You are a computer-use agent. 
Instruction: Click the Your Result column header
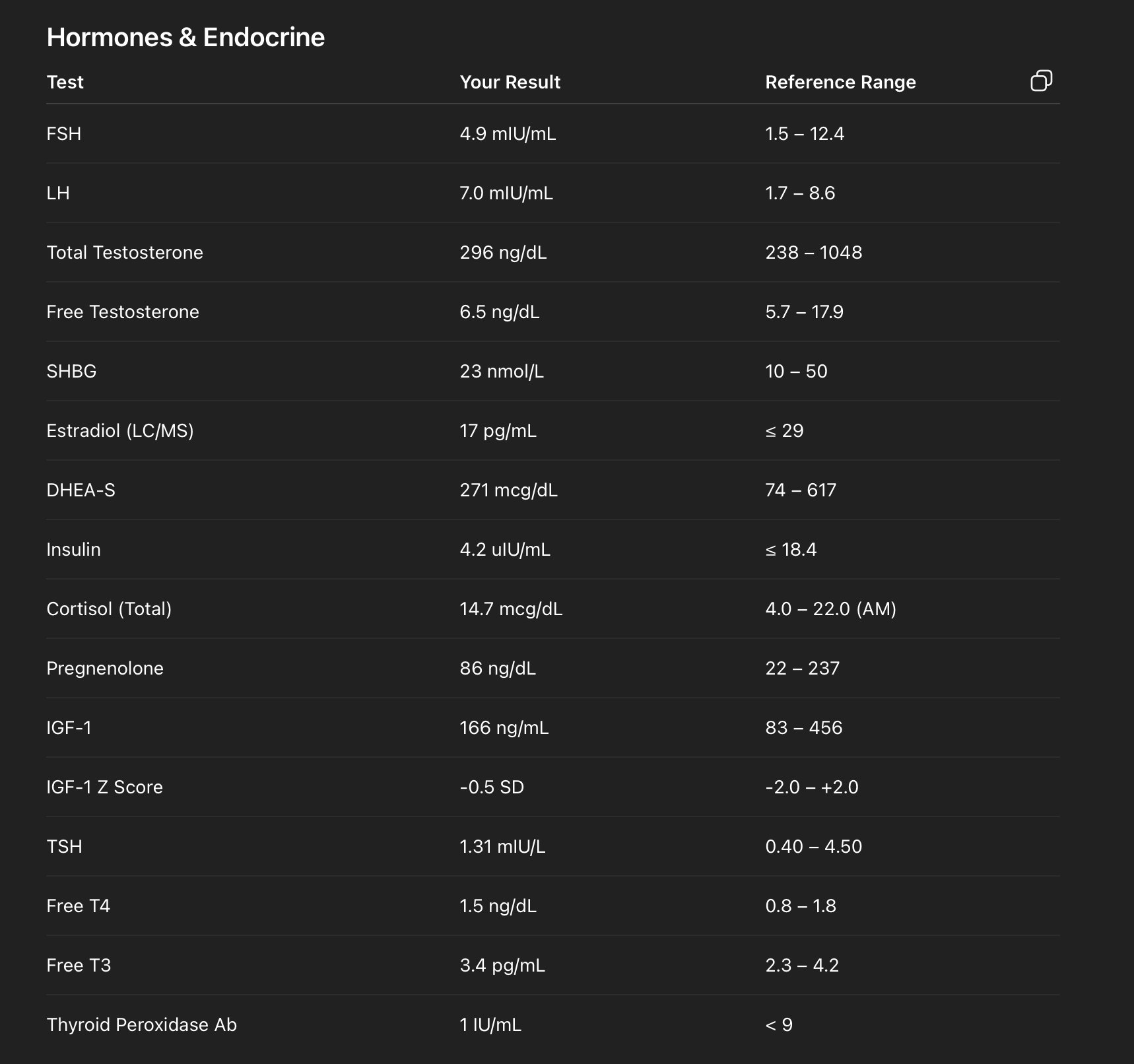510,83
